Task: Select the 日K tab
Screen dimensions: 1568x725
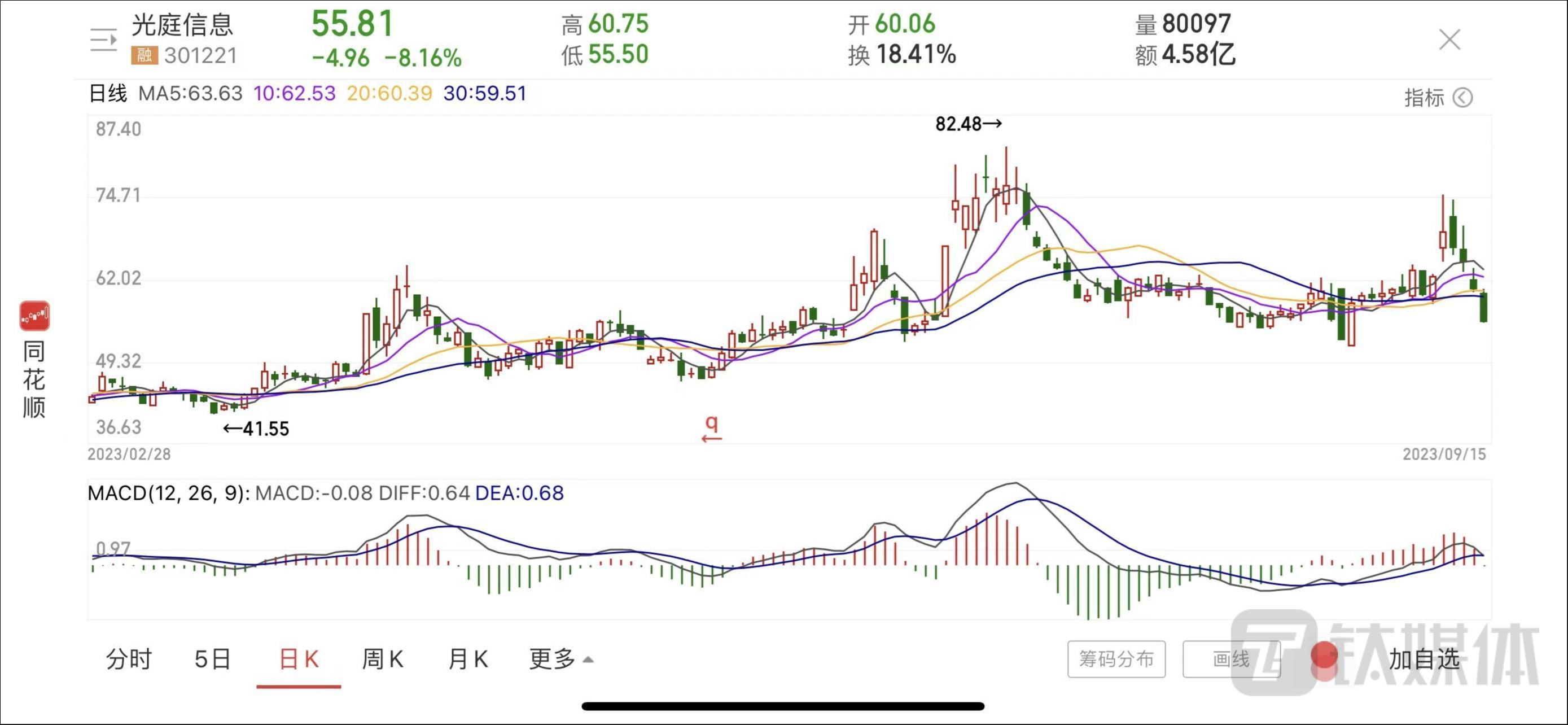Action: (x=299, y=660)
